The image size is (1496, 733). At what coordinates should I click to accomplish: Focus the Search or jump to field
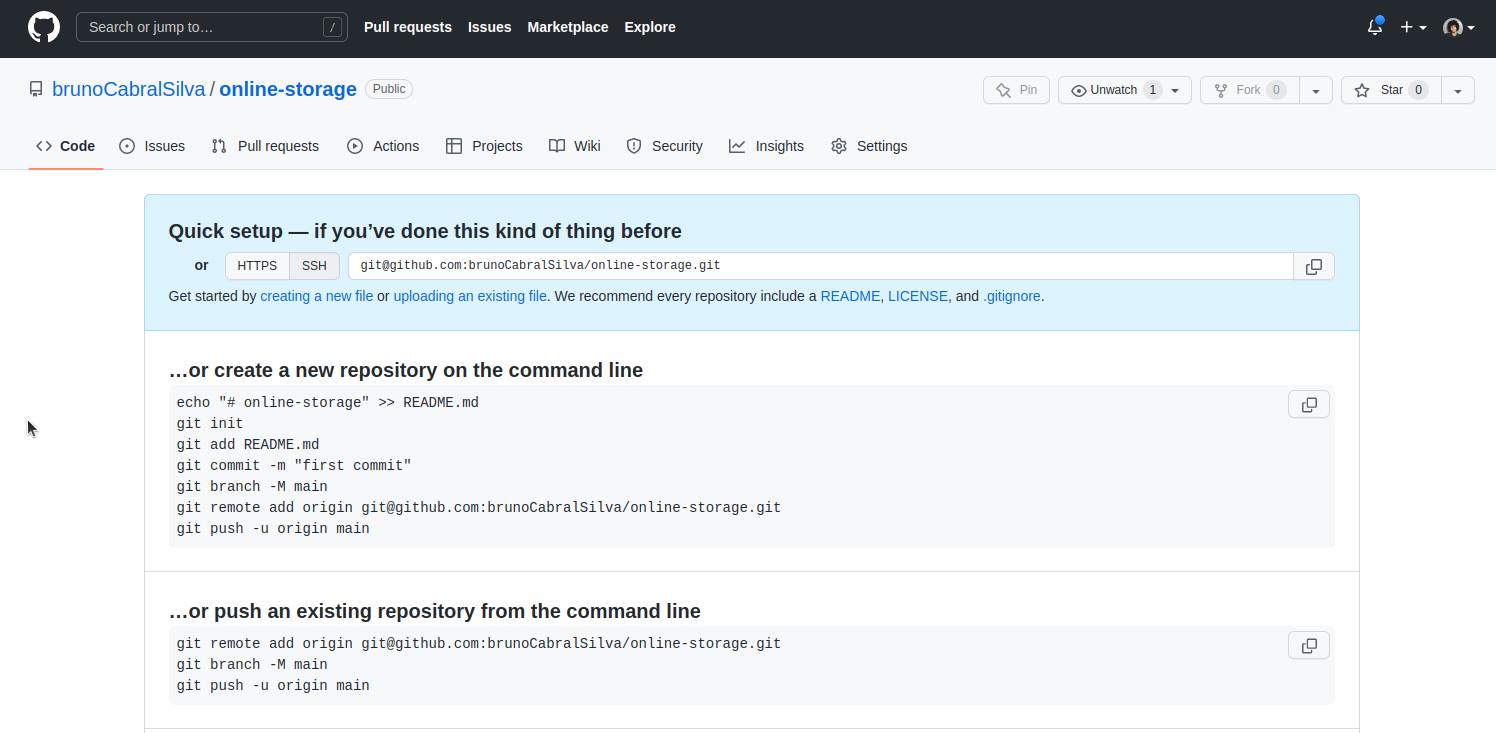click(212, 27)
